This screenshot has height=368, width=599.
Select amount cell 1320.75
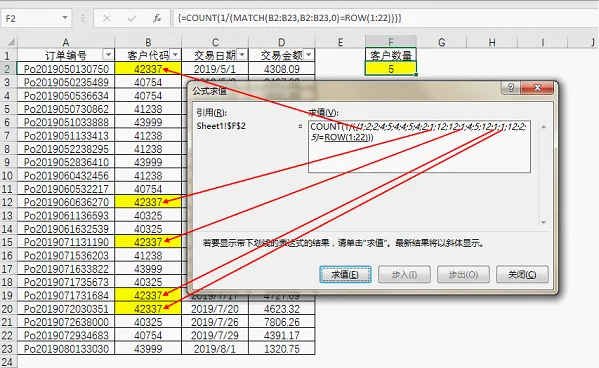(282, 349)
